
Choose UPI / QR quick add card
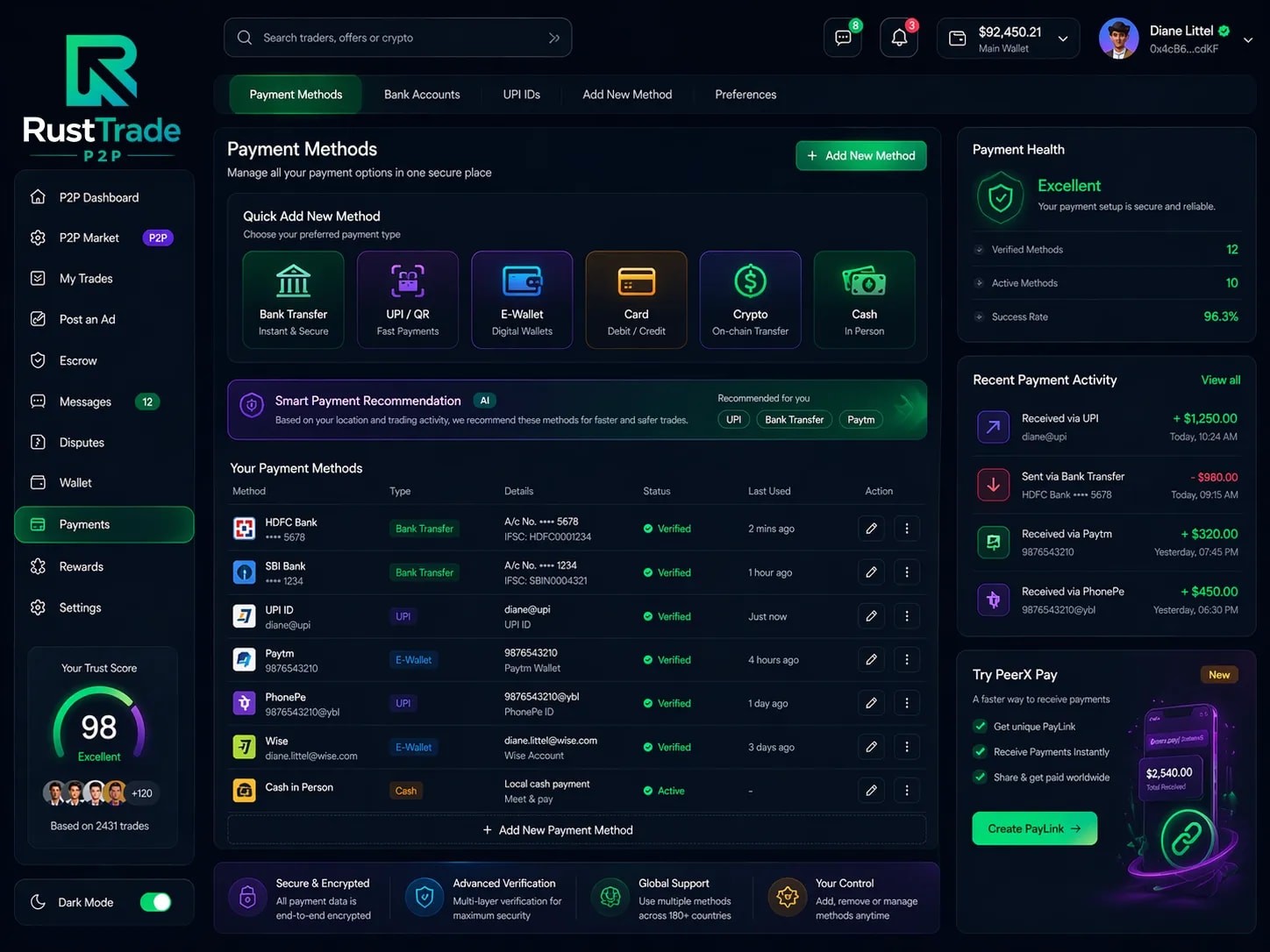pyautogui.click(x=408, y=300)
